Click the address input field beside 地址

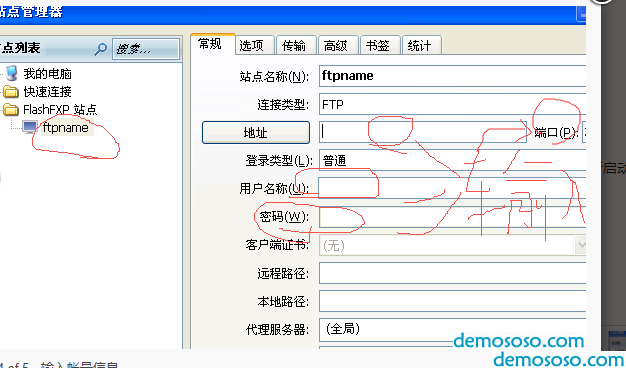coord(423,132)
